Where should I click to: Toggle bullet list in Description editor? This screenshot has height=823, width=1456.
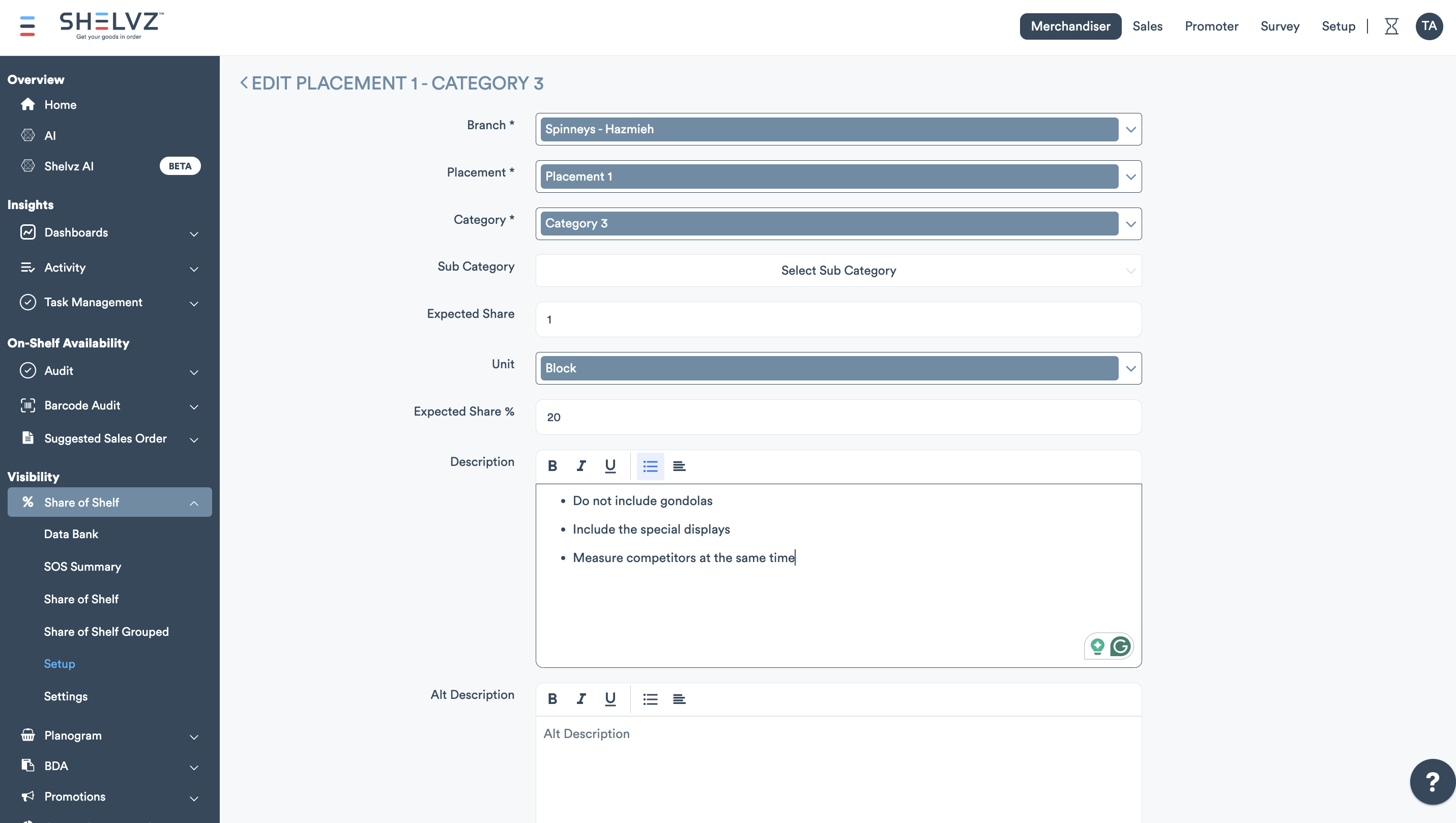point(650,466)
